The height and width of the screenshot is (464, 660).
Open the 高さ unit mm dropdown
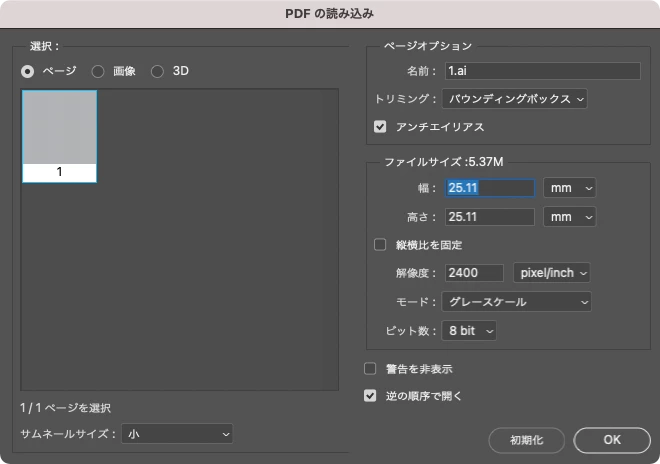point(570,217)
